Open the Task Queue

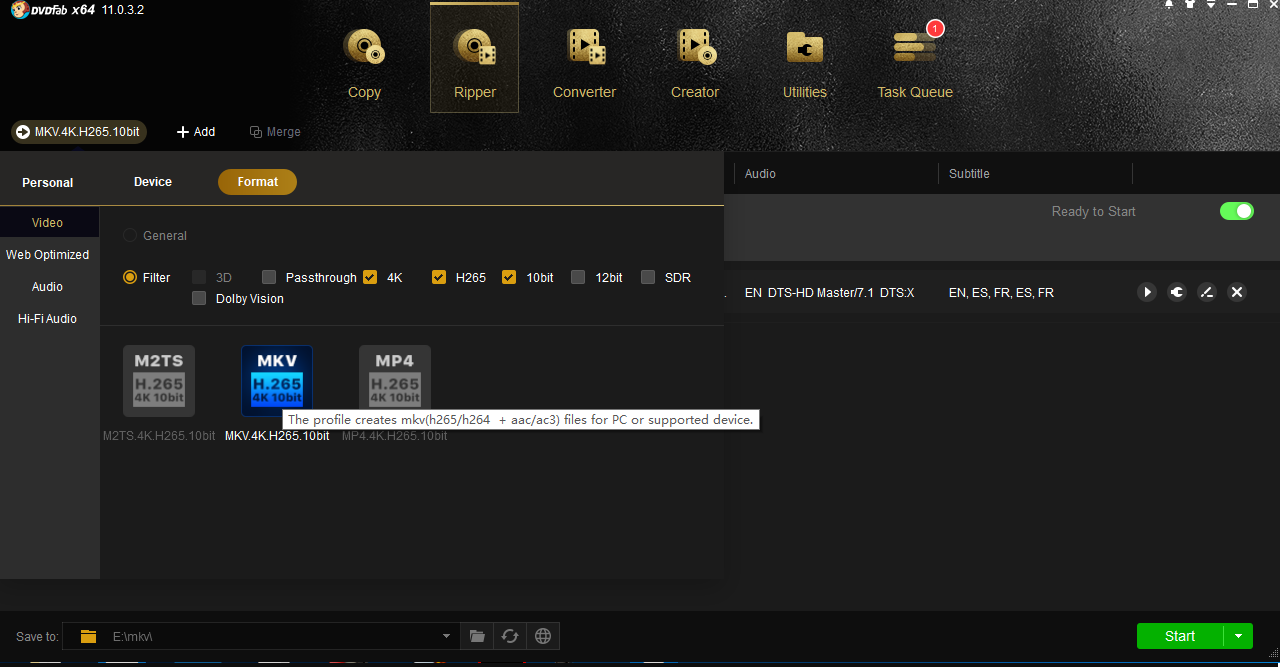pos(914,62)
